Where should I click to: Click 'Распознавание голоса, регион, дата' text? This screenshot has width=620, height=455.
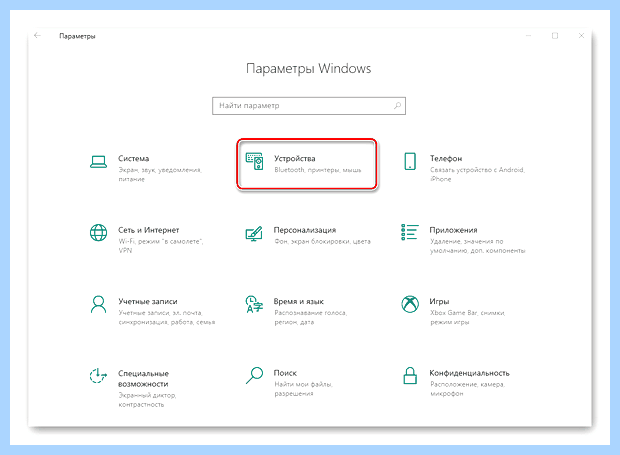[310, 317]
